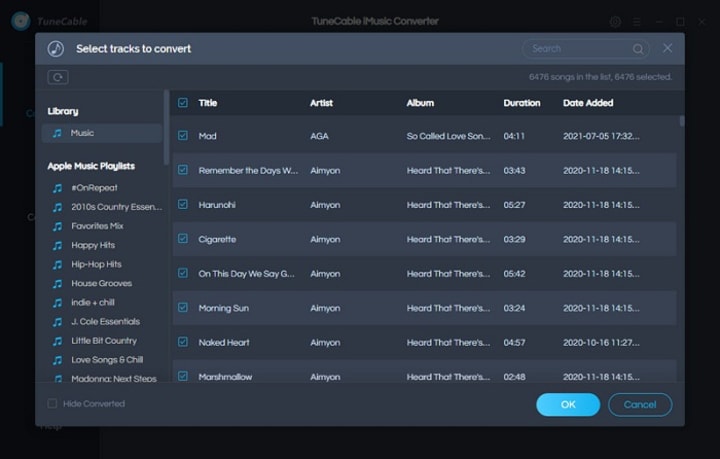Click note icon beside 2010s Country Essentials
The width and height of the screenshot is (720, 459).
pyautogui.click(x=57, y=207)
